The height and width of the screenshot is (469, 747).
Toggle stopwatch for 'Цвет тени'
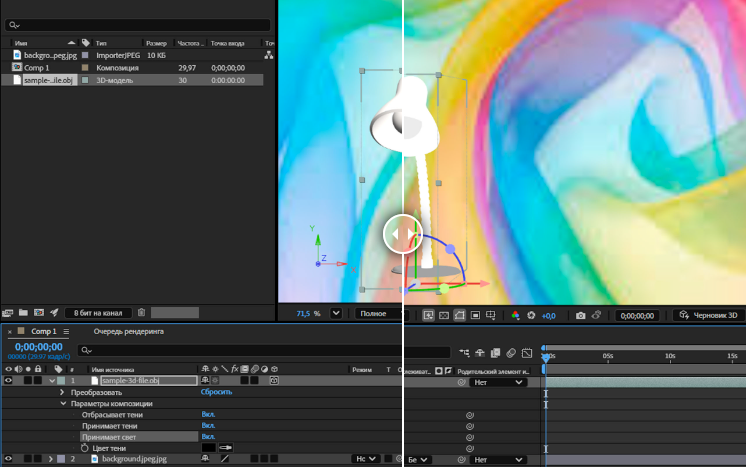point(85,448)
